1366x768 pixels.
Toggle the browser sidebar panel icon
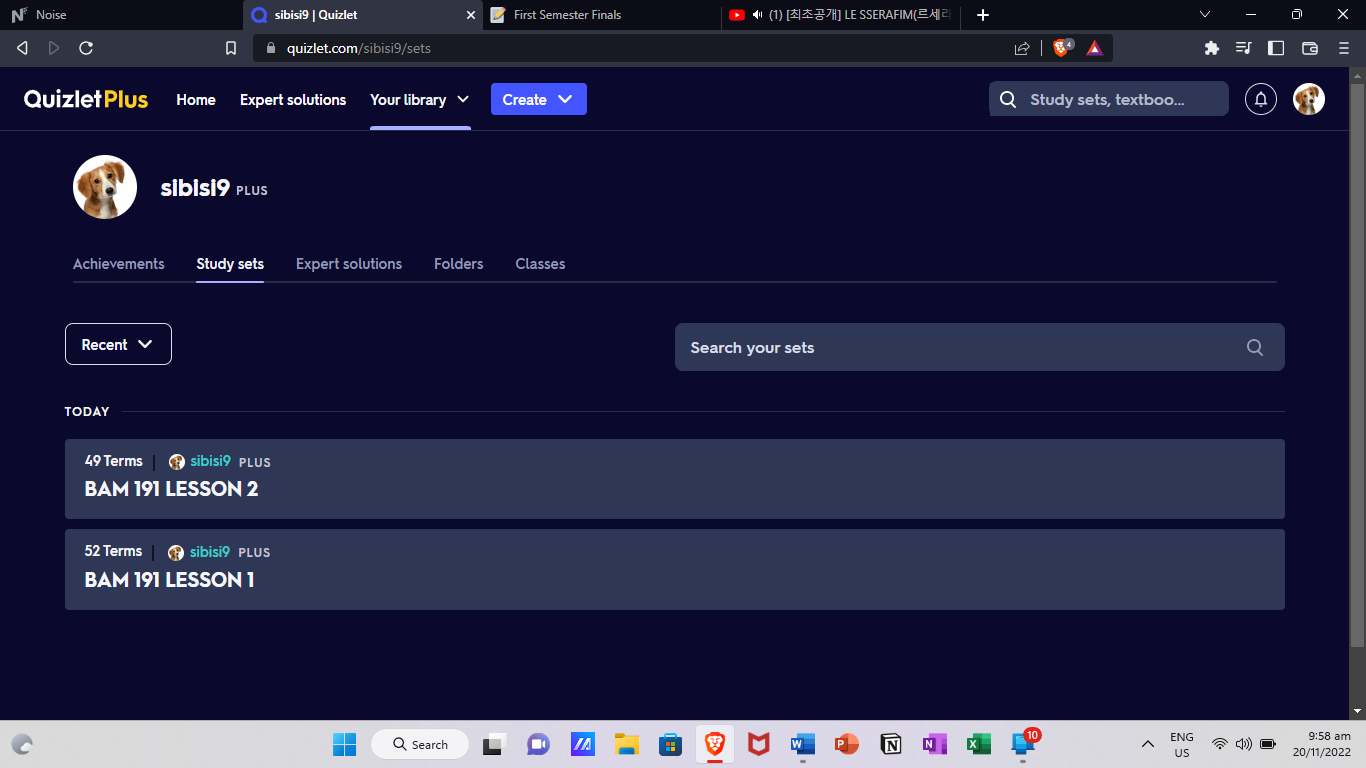tap(1276, 48)
